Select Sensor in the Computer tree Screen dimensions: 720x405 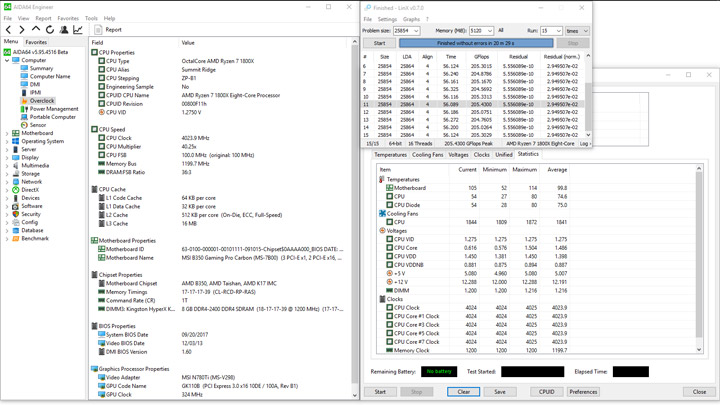pyautogui.click(x=37, y=125)
